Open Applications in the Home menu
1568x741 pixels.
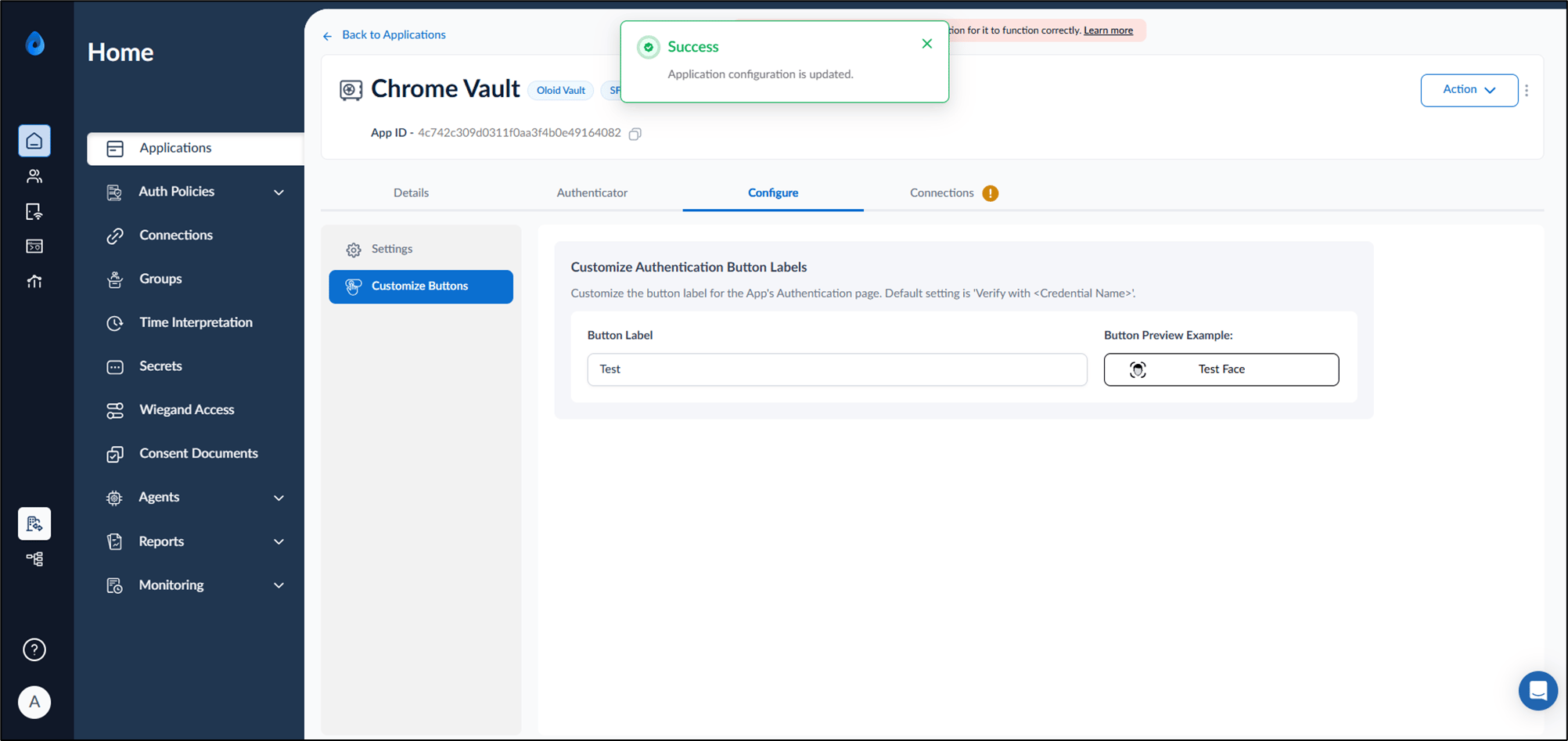tap(195, 149)
